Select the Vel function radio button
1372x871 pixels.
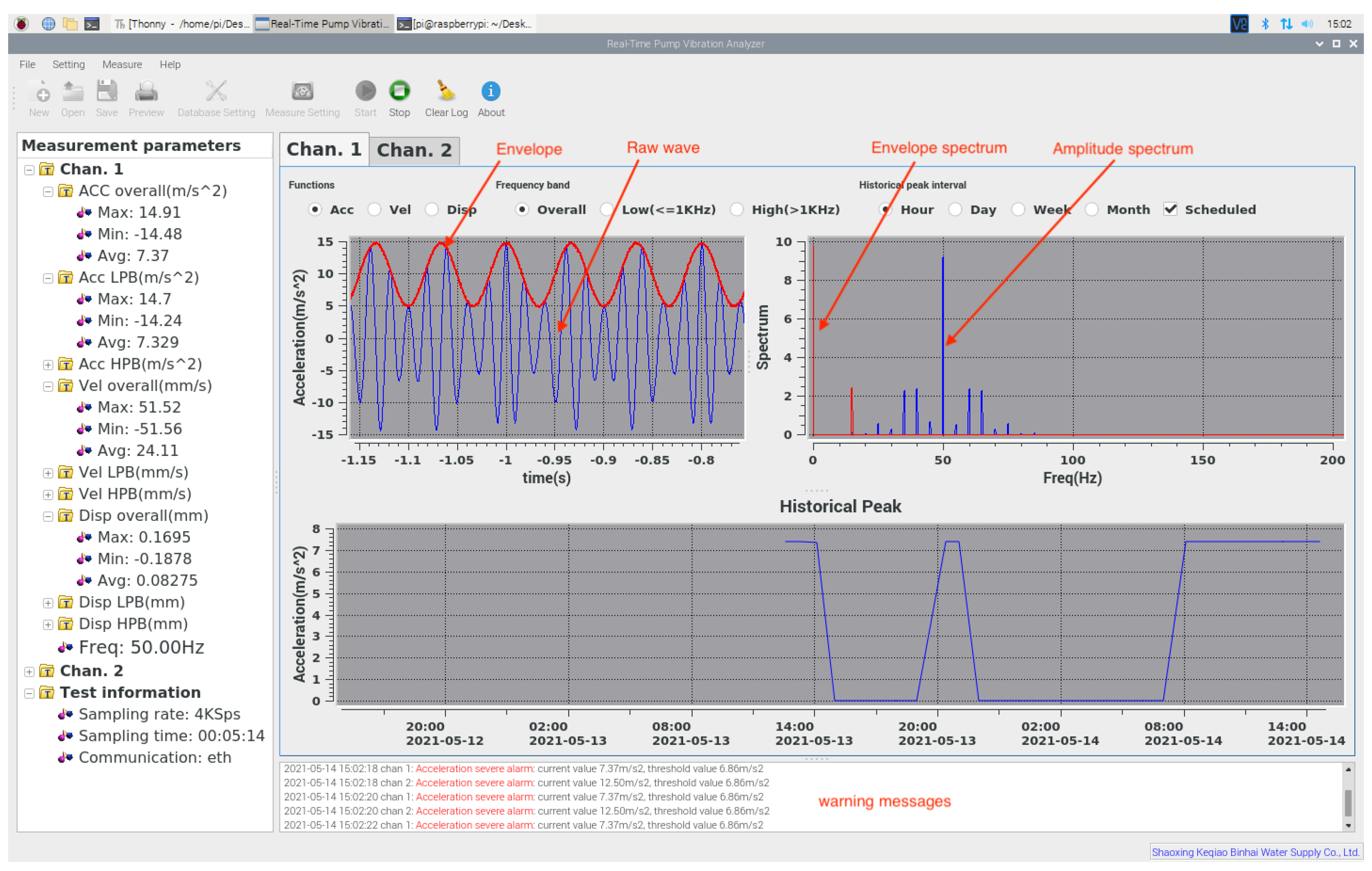click(x=375, y=210)
